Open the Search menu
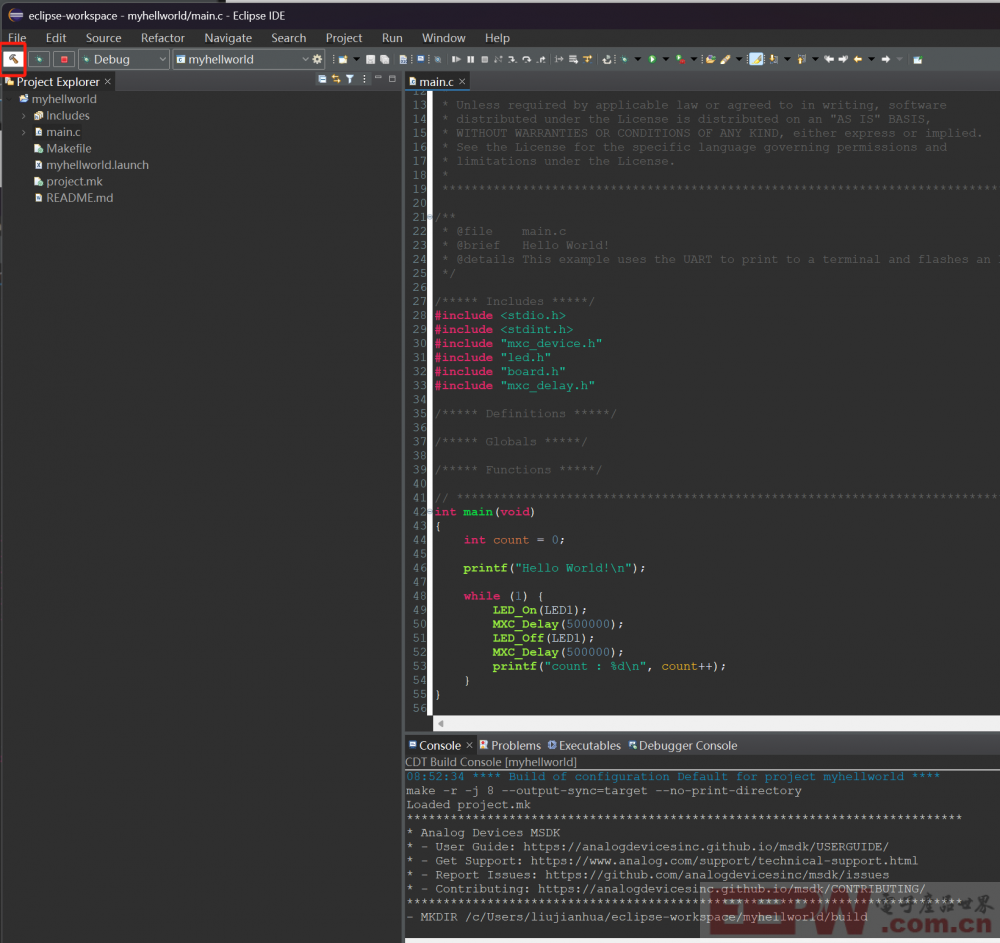The width and height of the screenshot is (1000, 943). pyautogui.click(x=288, y=38)
